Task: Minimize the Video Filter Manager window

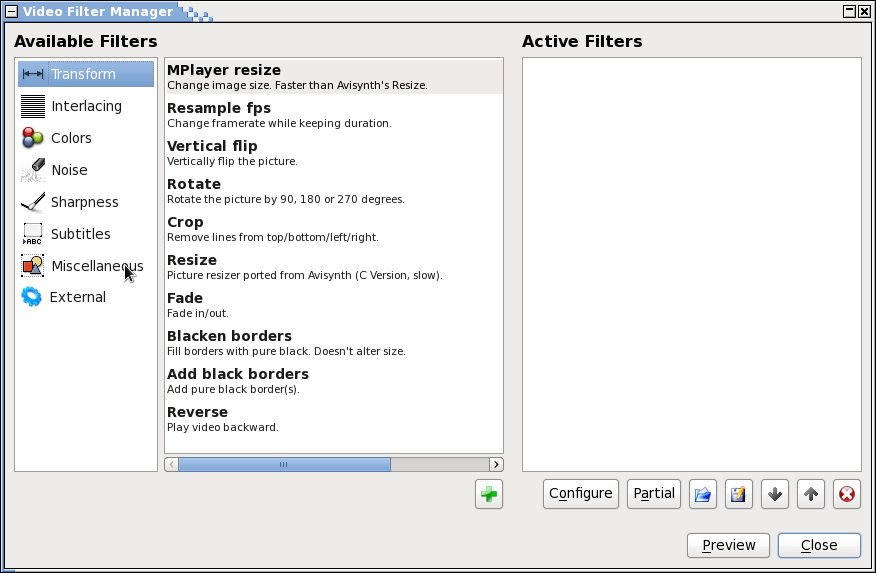Action: pyautogui.click(x=849, y=11)
